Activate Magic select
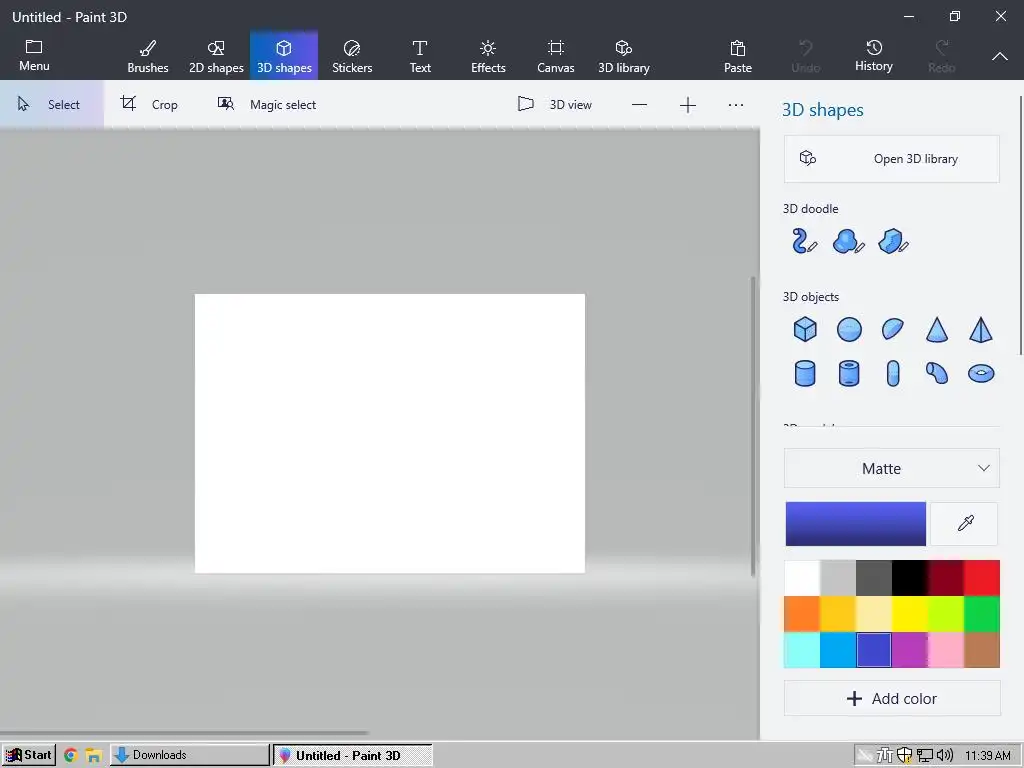The image size is (1024, 768). 266,104
